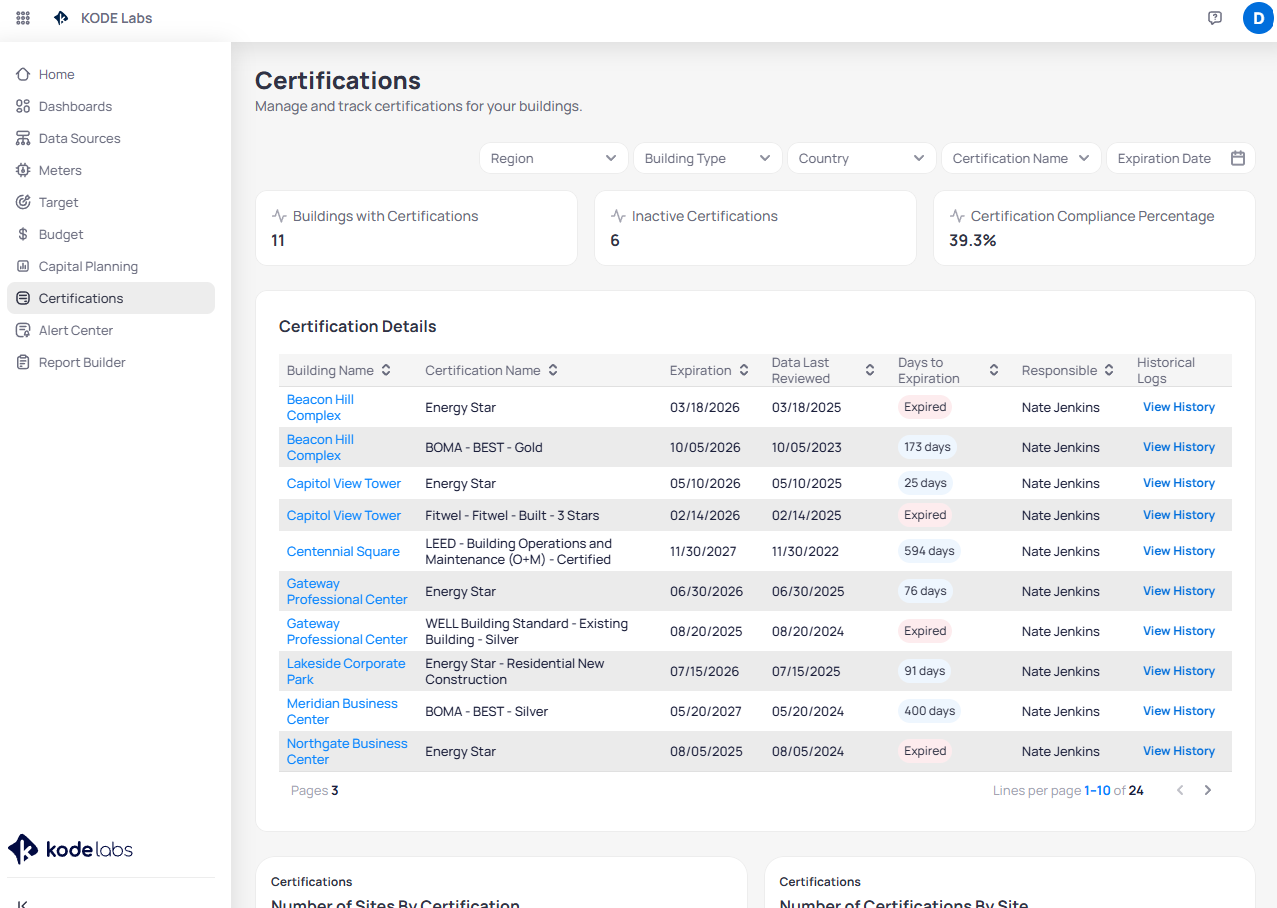1277x908 pixels.
Task: Click the Historical Logs column header
Action: 1166,370
